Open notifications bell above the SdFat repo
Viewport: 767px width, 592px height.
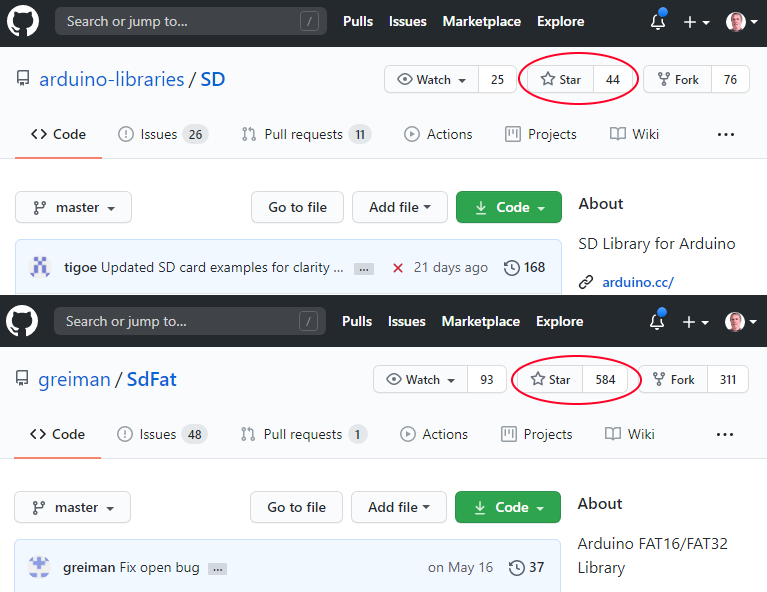point(658,322)
